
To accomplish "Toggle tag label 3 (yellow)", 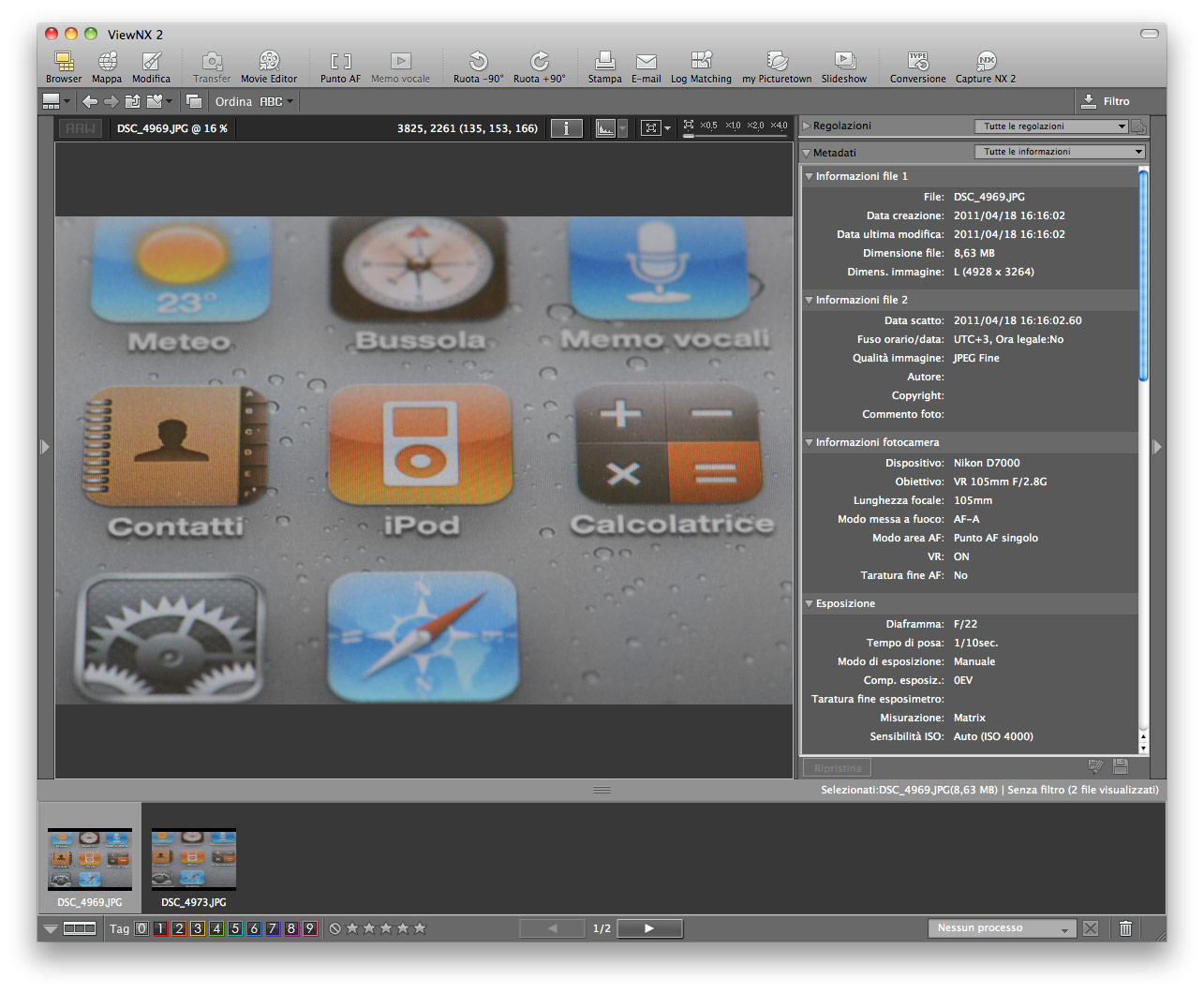I will point(198,928).
